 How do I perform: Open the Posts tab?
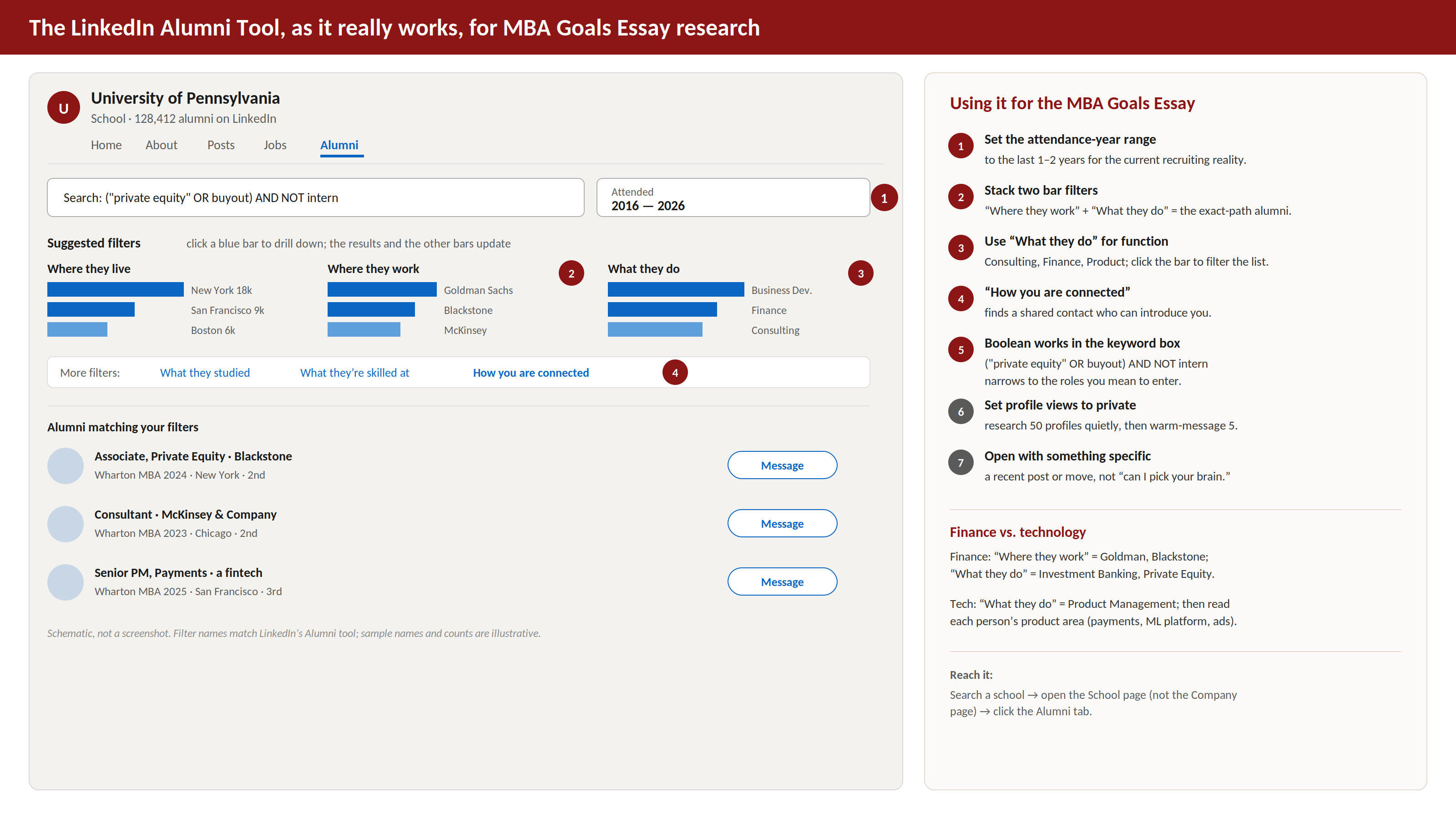point(220,145)
